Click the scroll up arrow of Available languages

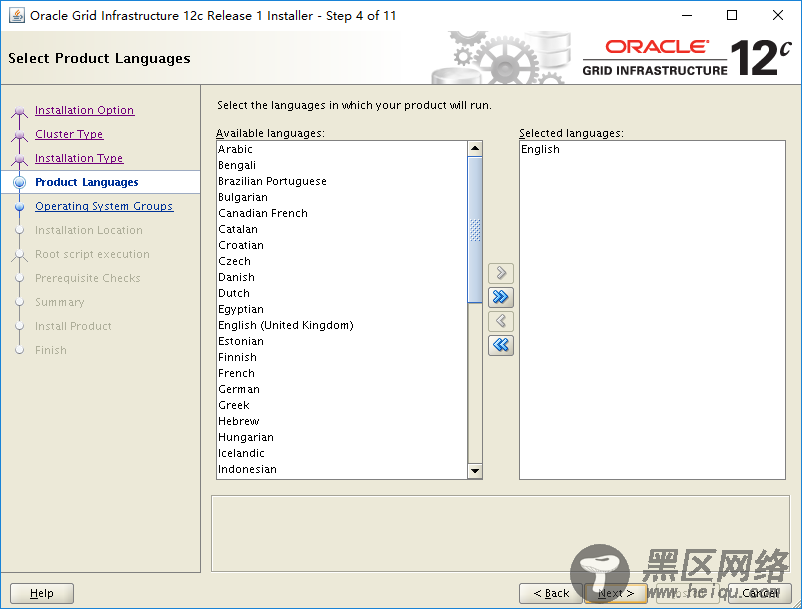click(x=475, y=149)
